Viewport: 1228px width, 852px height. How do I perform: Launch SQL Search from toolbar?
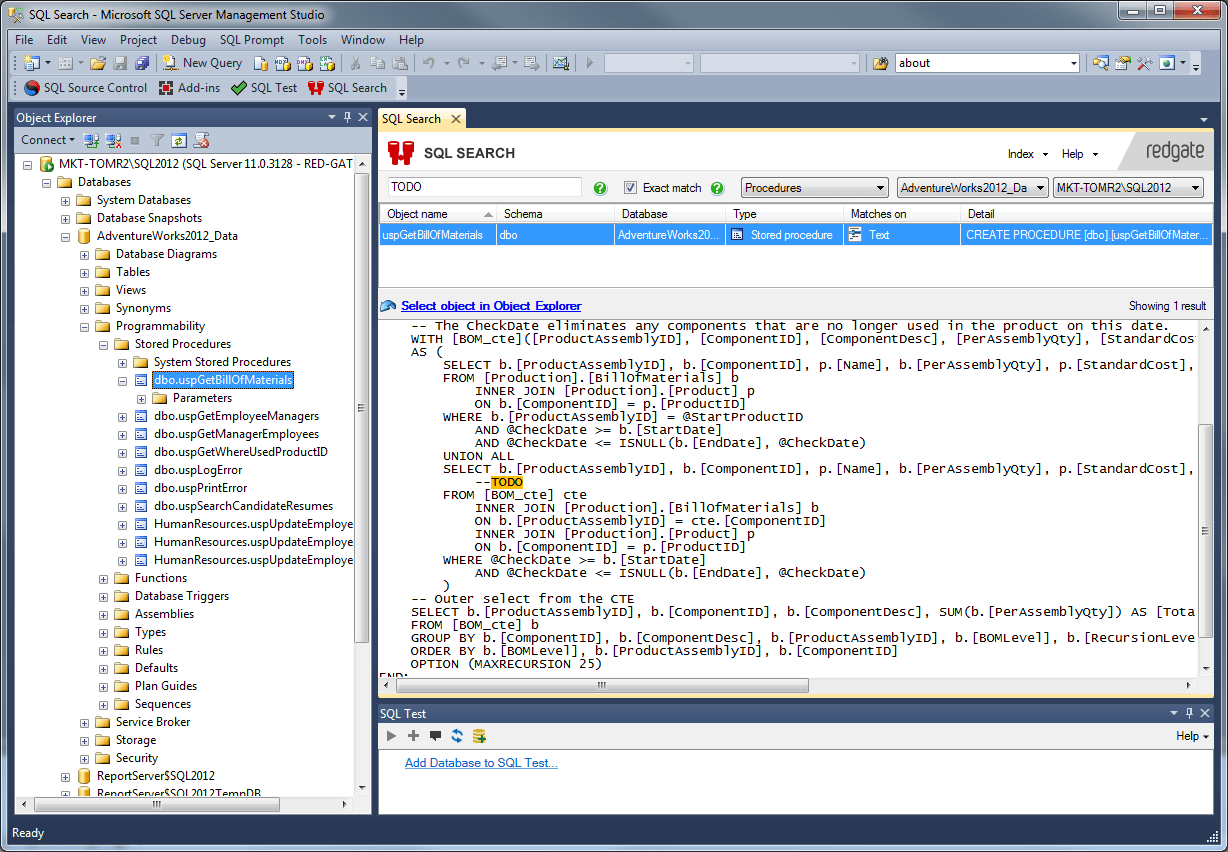point(347,88)
